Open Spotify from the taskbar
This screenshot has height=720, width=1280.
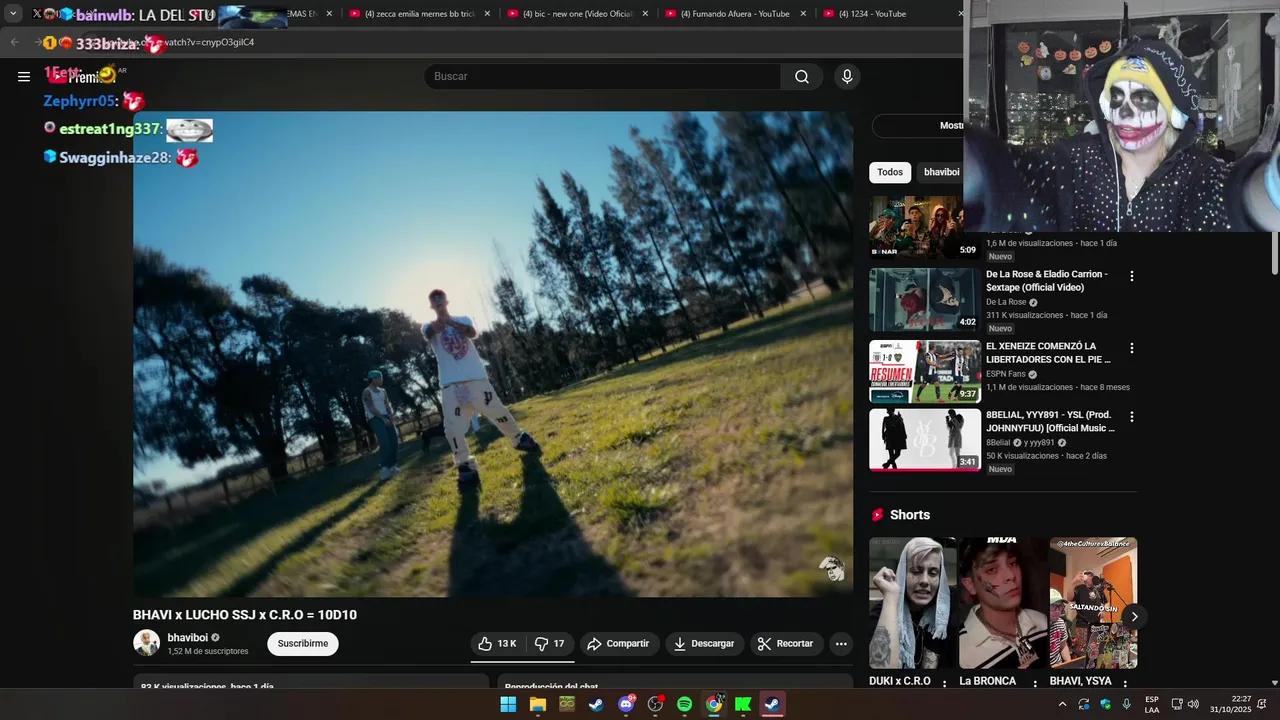point(685,704)
